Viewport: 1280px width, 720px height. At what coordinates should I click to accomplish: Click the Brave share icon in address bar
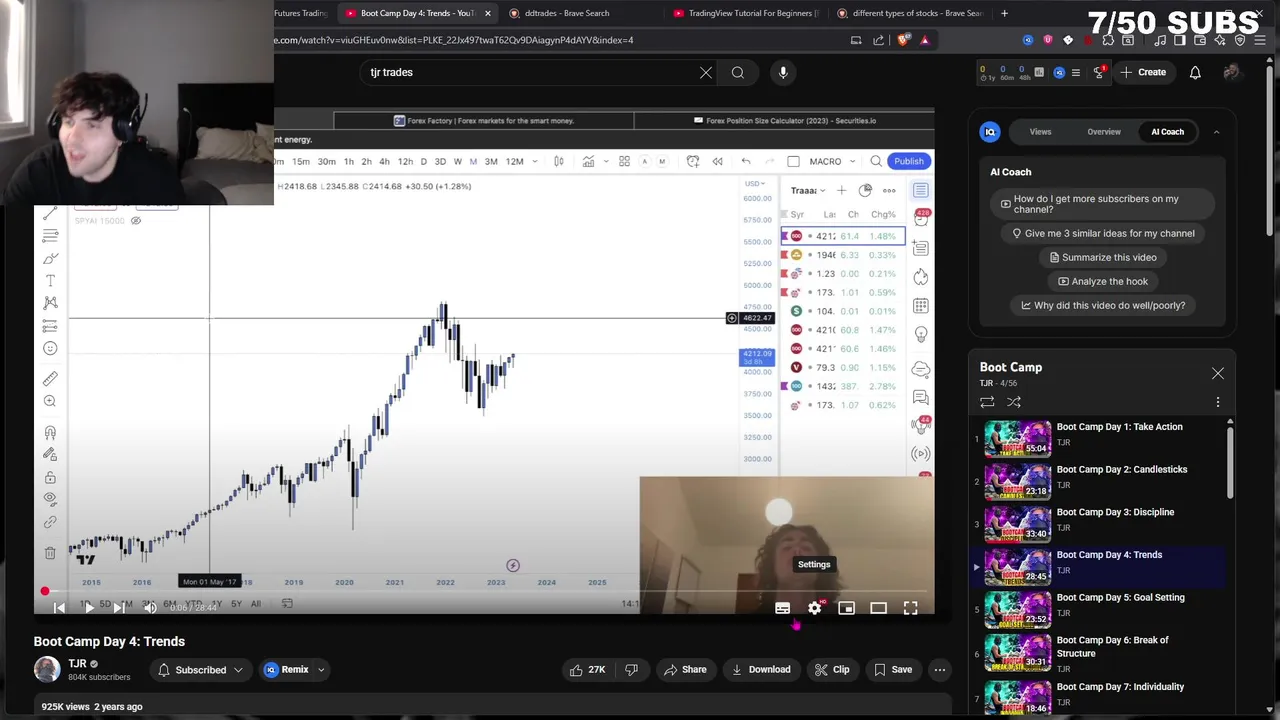[x=879, y=40]
